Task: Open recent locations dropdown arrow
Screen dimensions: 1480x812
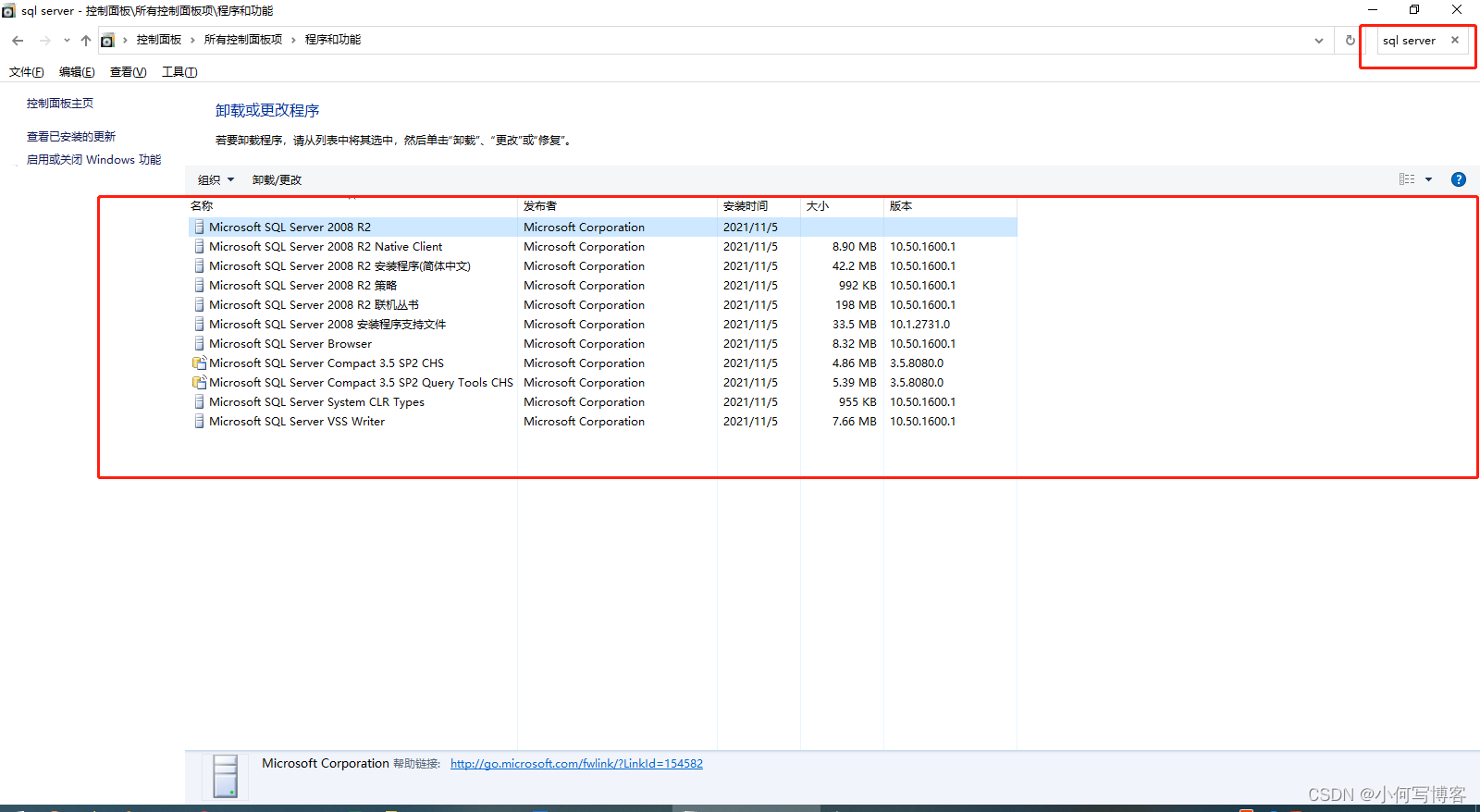Action: (x=67, y=40)
